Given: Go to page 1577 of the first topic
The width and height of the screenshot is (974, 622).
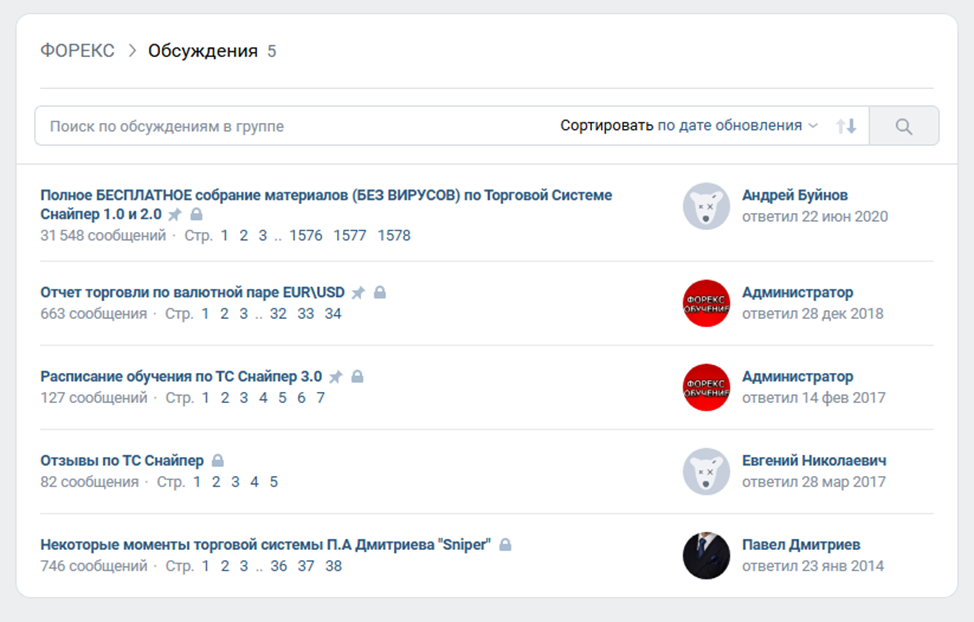Looking at the screenshot, I should (350, 236).
